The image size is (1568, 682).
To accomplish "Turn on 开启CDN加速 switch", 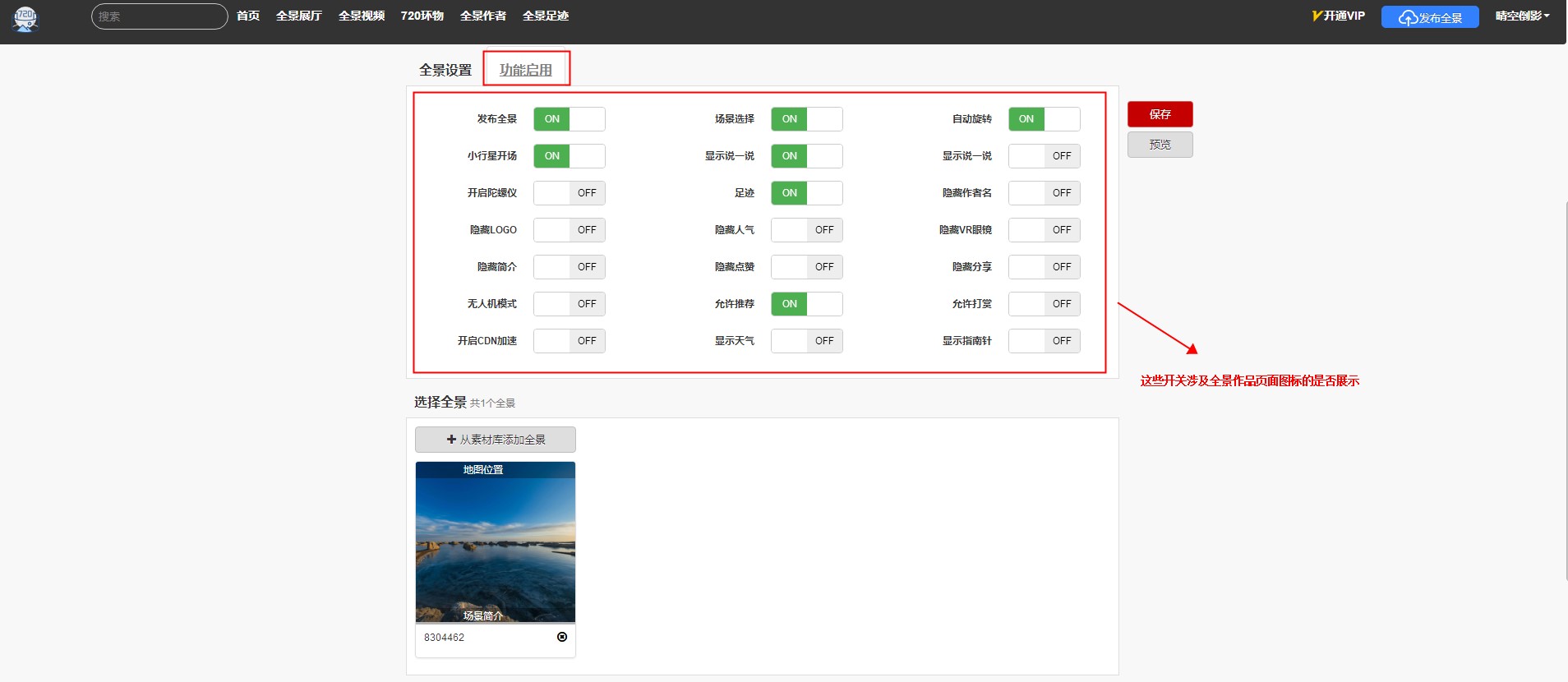I will (570, 341).
